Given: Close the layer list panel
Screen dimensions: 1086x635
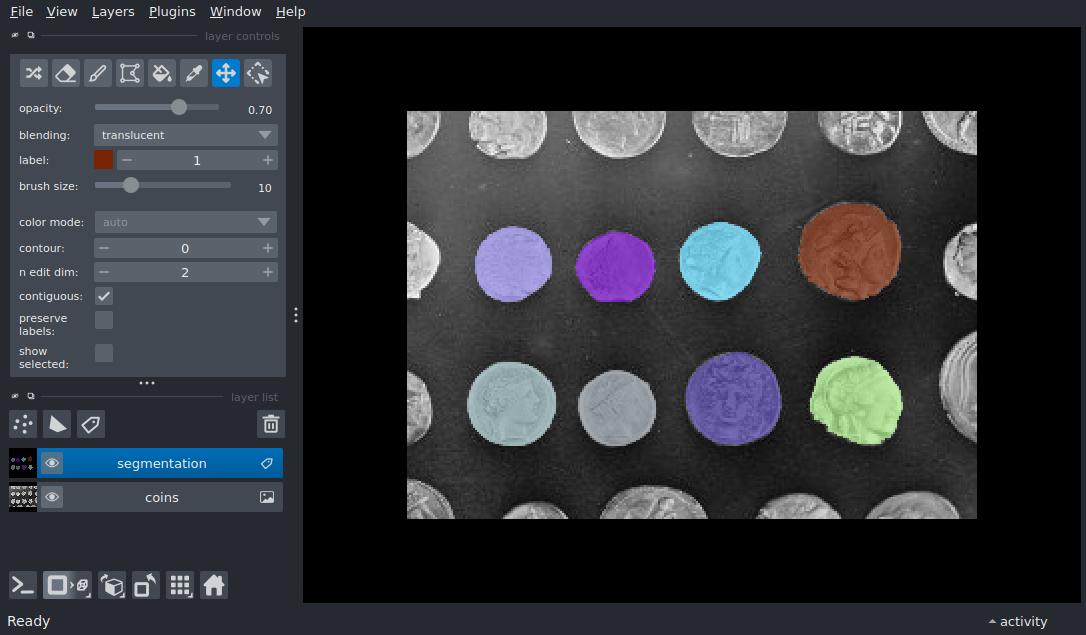Looking at the screenshot, I should pyautogui.click(x=15, y=396).
